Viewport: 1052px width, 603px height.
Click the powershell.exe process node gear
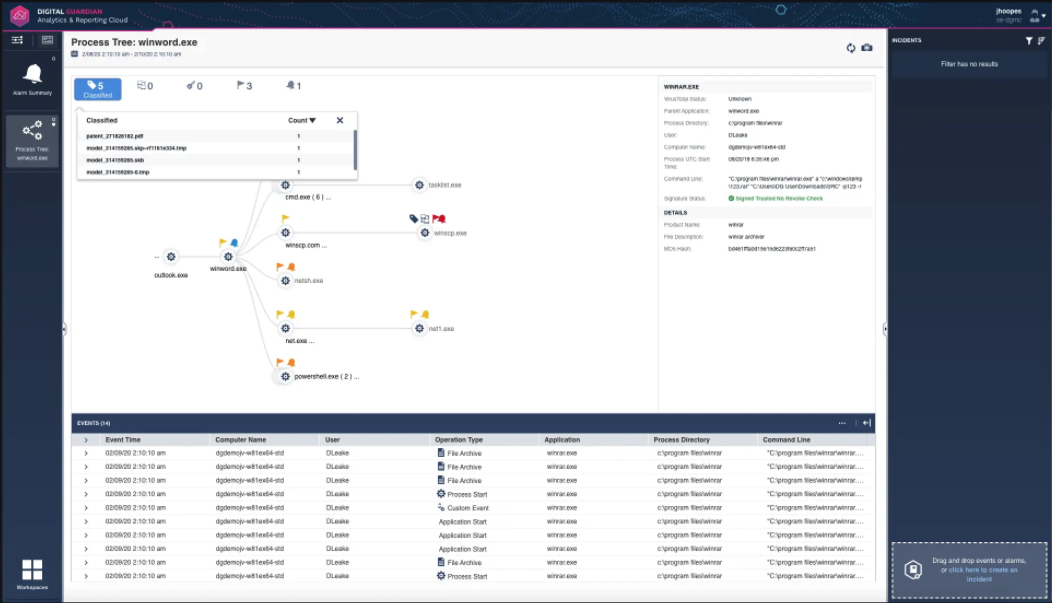285,377
